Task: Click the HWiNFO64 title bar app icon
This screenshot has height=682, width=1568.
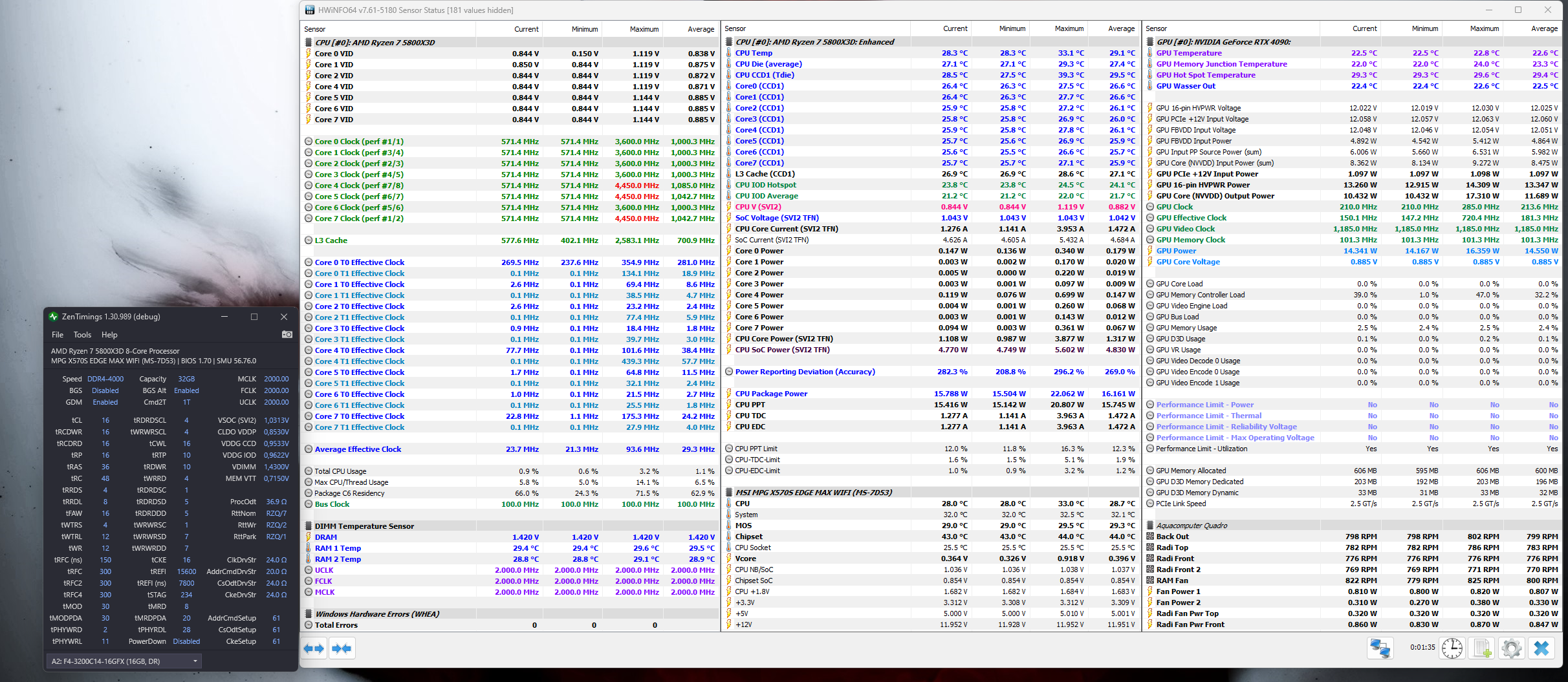Action: [x=310, y=10]
